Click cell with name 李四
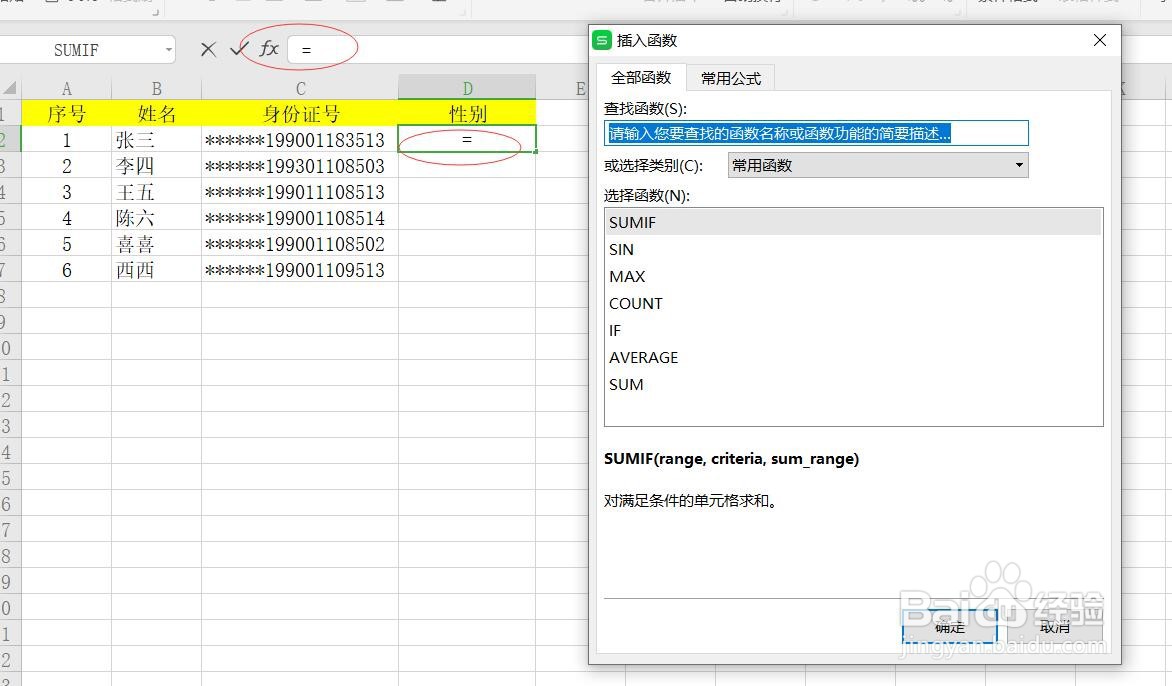The height and width of the screenshot is (686, 1172). tap(156, 165)
